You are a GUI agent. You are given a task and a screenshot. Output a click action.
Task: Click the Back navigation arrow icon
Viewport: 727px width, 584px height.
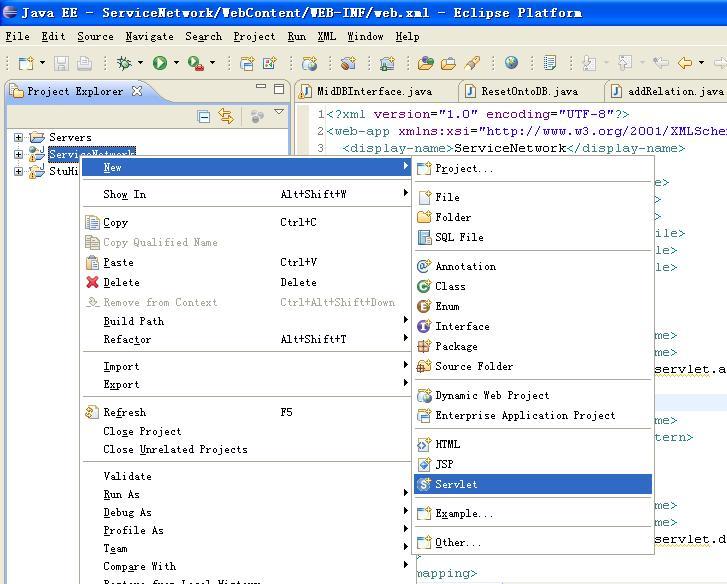coord(684,62)
